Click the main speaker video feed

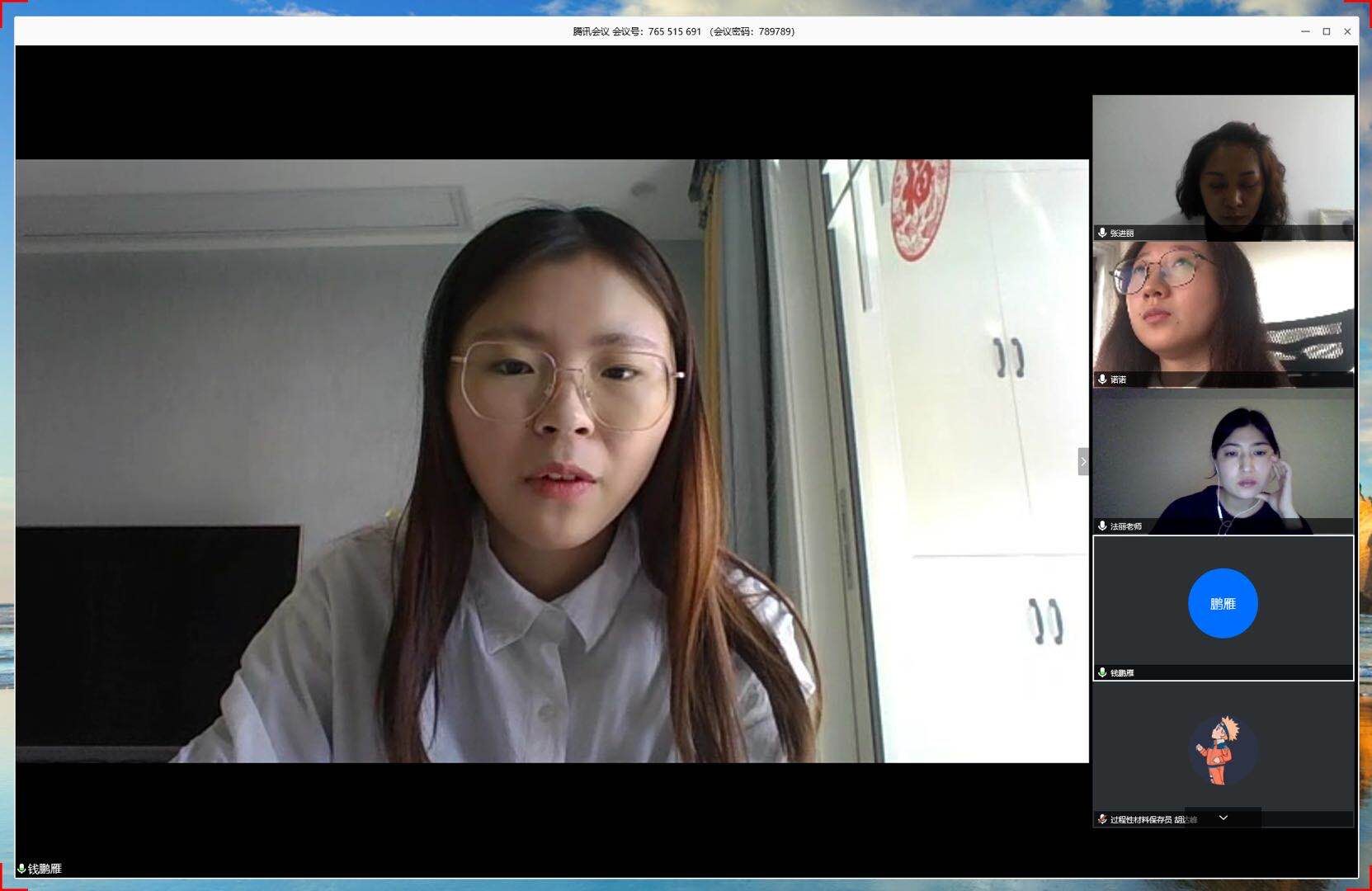551,460
